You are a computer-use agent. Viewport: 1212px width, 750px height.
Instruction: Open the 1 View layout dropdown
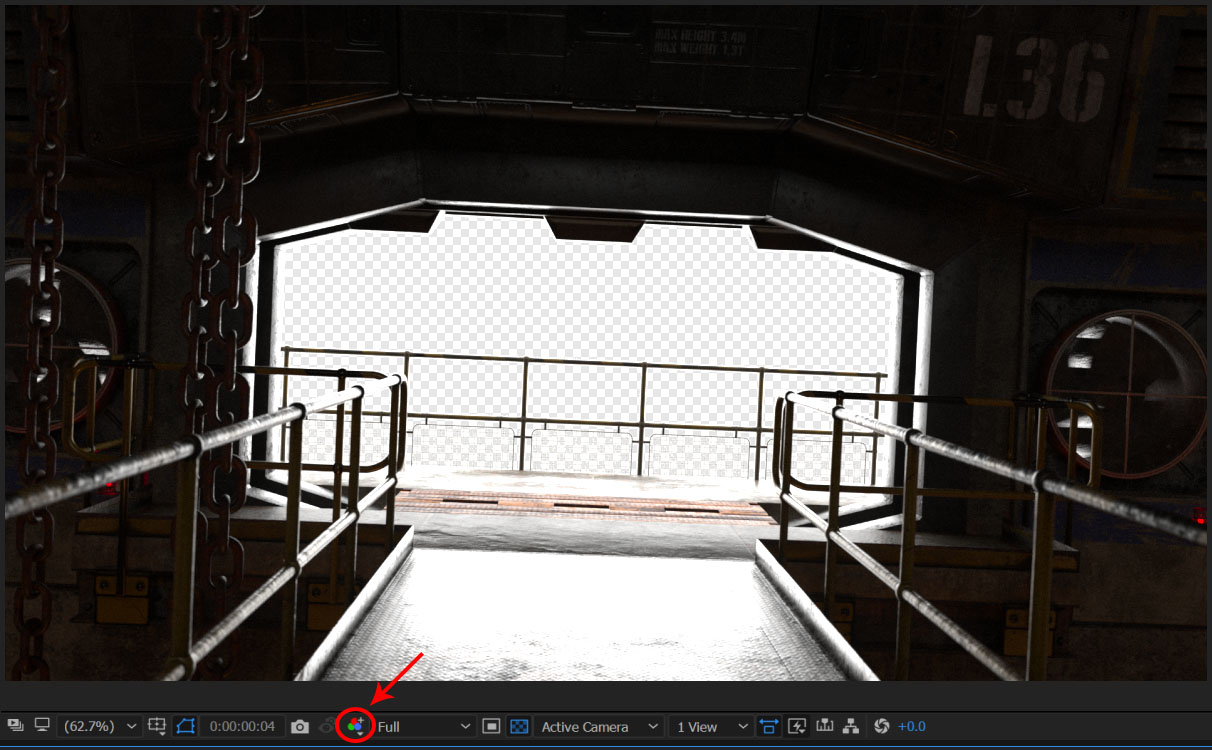point(712,727)
